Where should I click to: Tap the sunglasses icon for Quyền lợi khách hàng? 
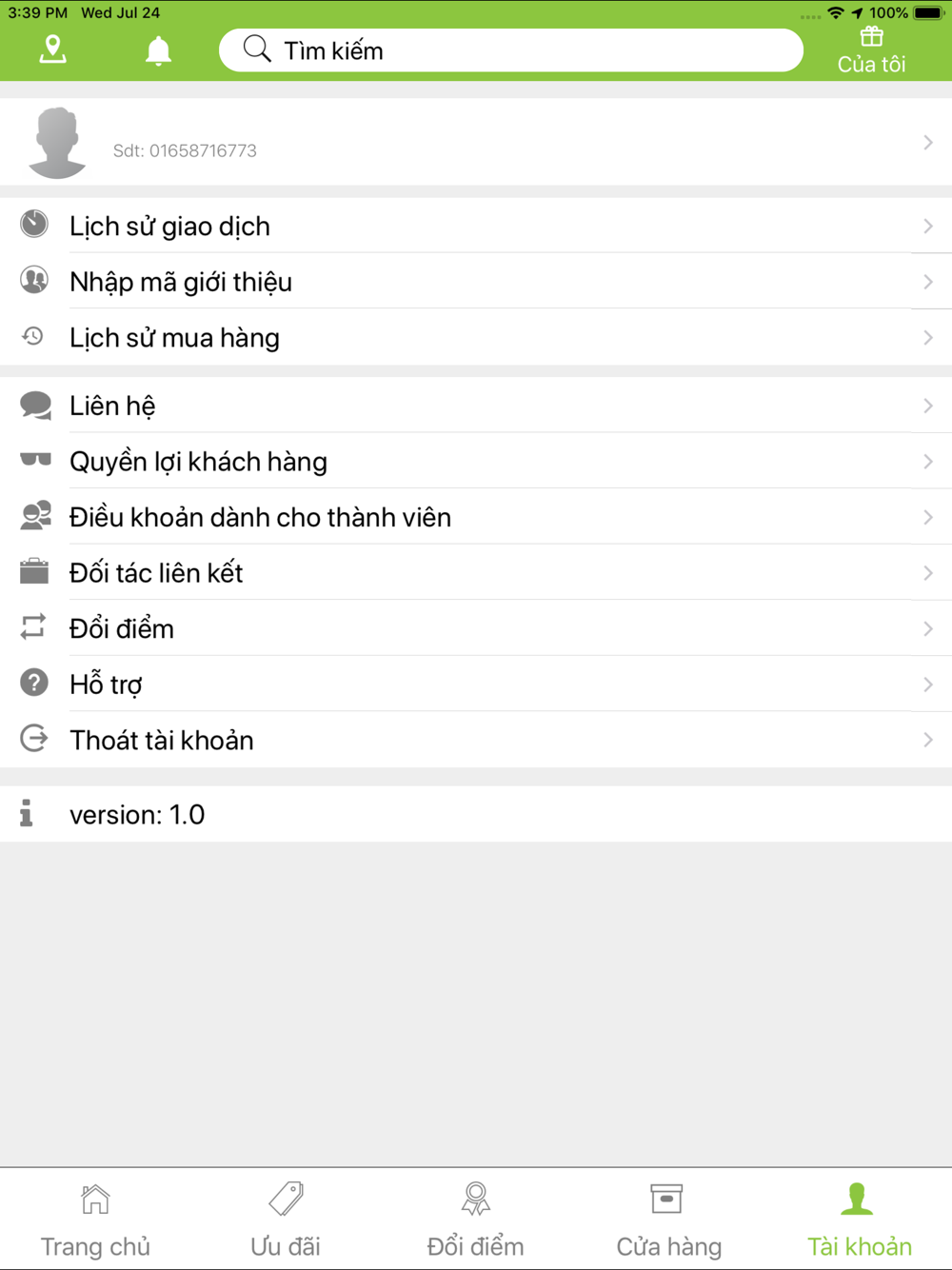[35, 461]
